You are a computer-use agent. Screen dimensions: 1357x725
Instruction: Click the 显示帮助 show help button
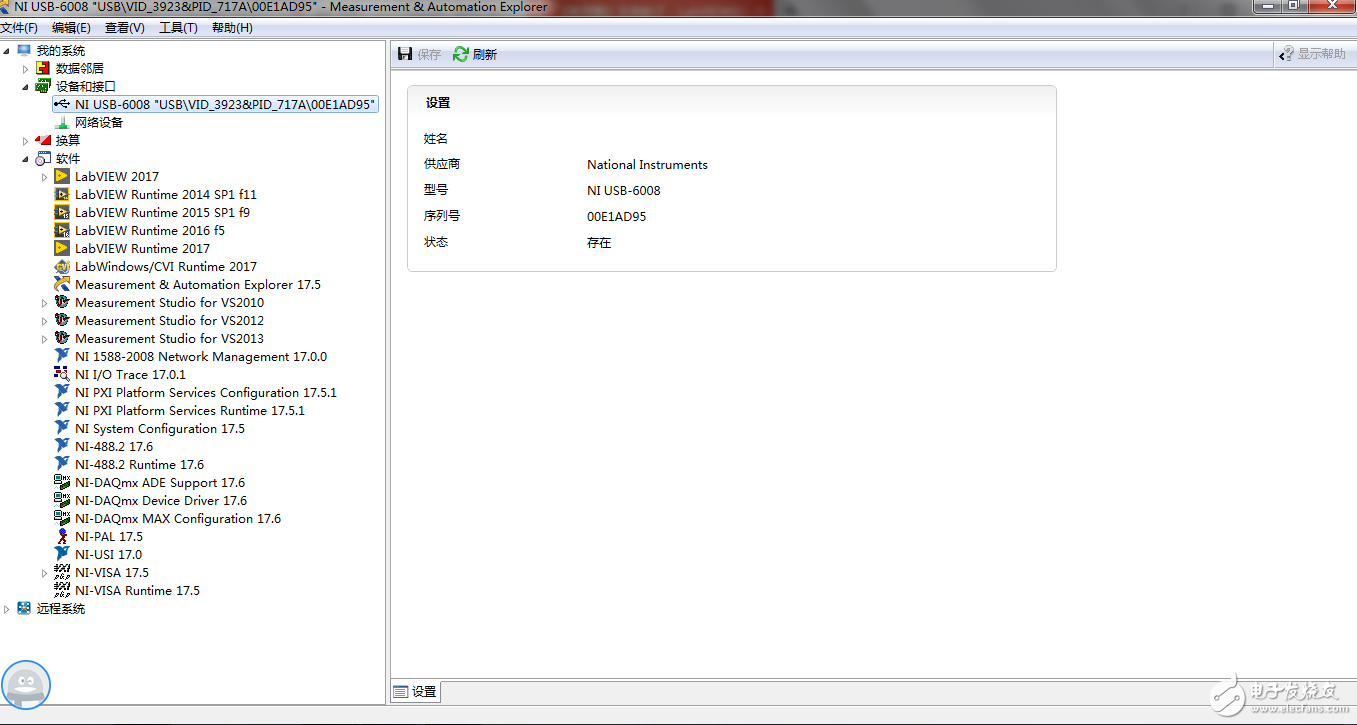click(1313, 54)
